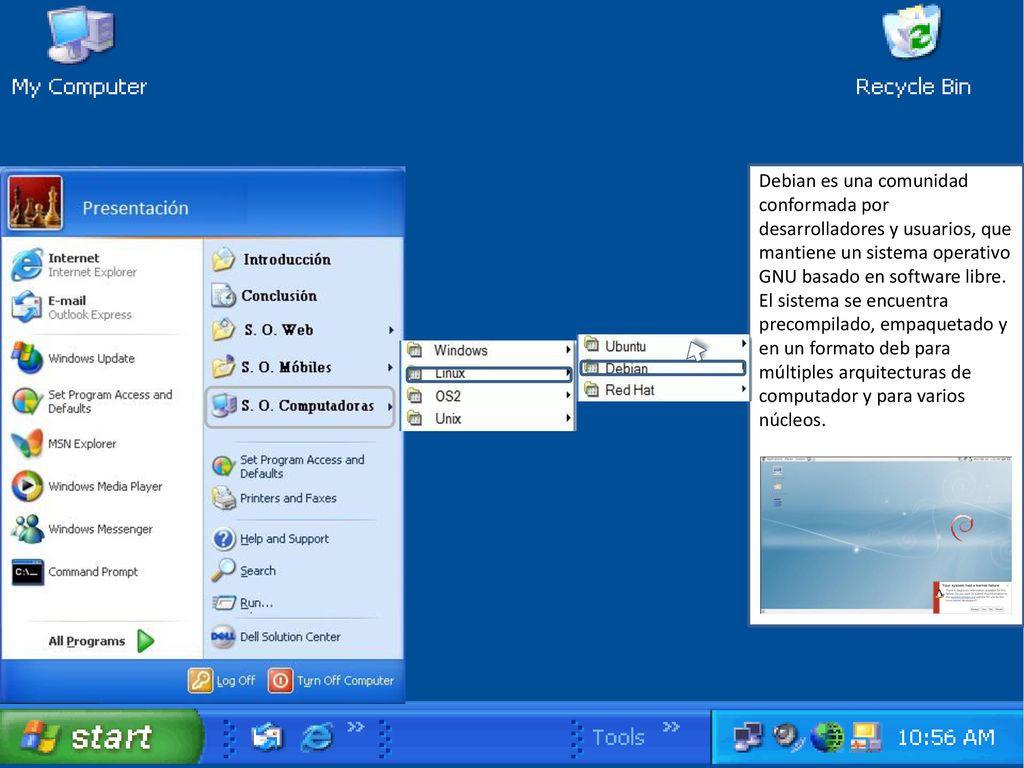Click the Conclusión clock icon
The image size is (1024, 768).
(223, 295)
